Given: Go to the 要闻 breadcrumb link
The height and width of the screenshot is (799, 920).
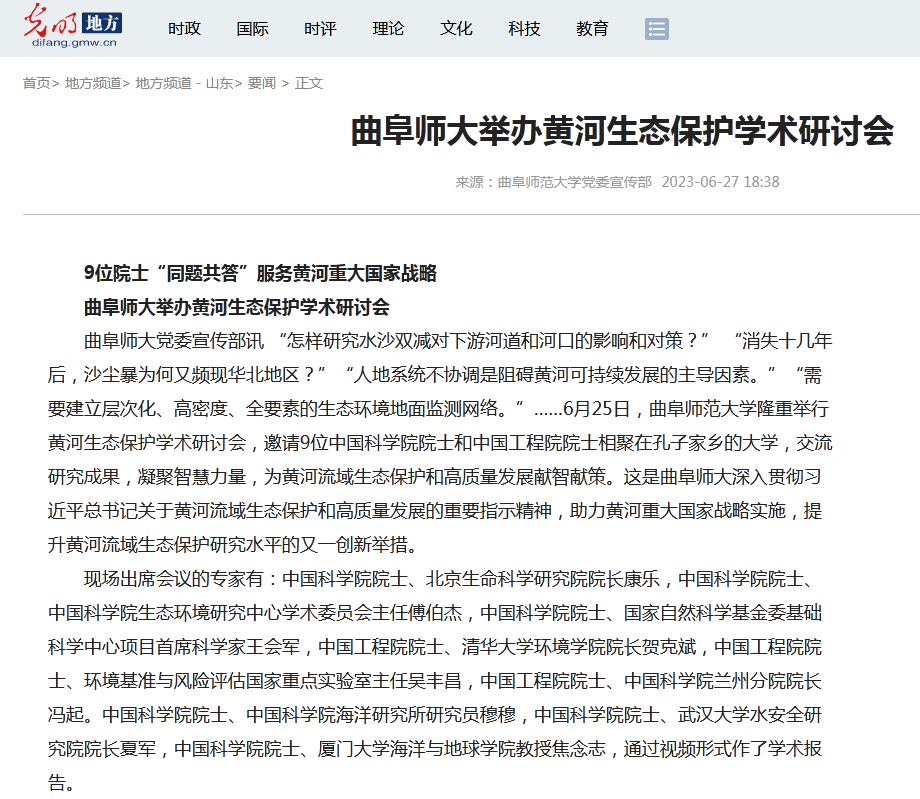Looking at the screenshot, I should tap(262, 83).
